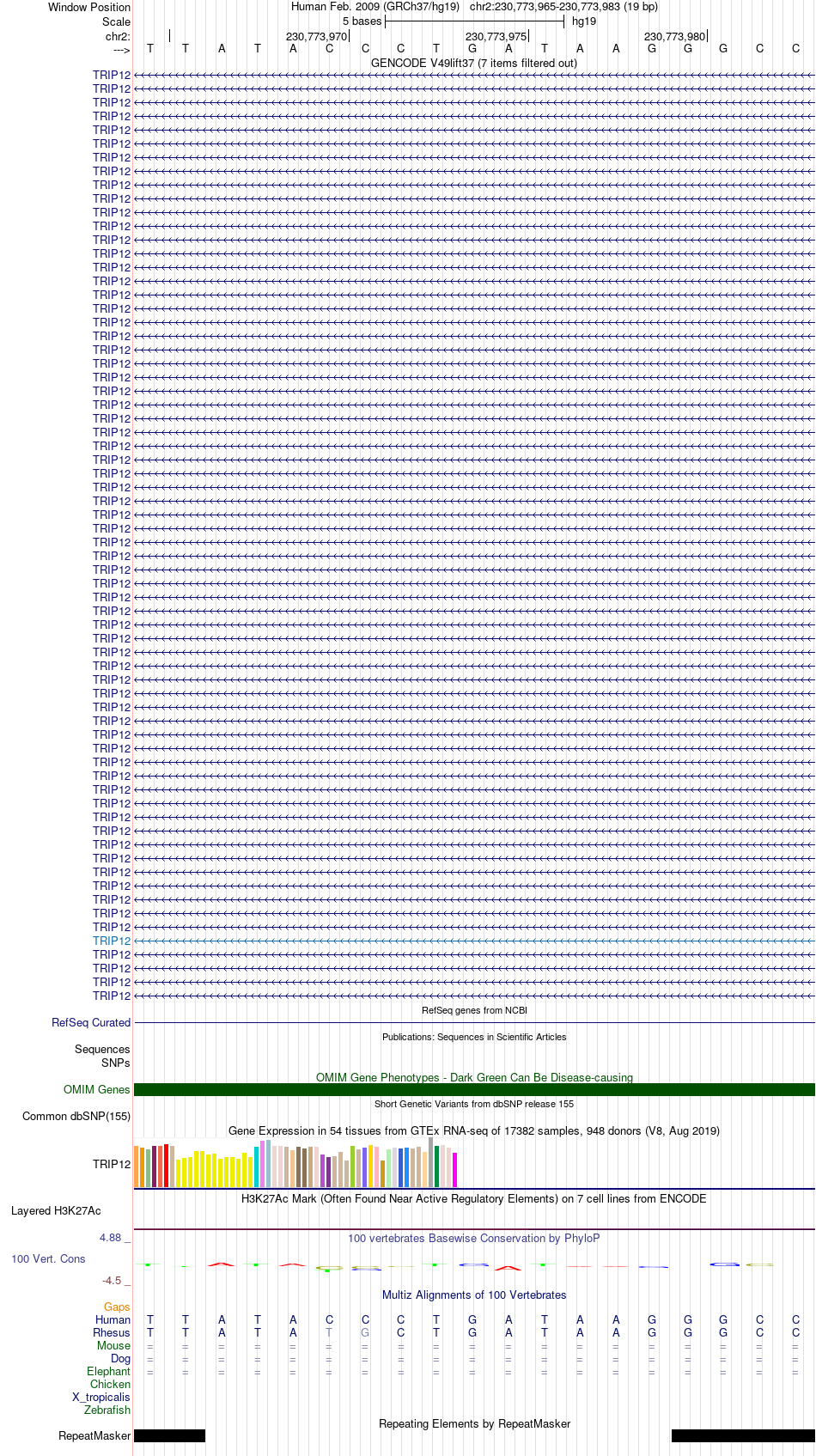Screen dimensions: 816x1456
Task: Click the Human alignment row label
Action: coord(113,1319)
